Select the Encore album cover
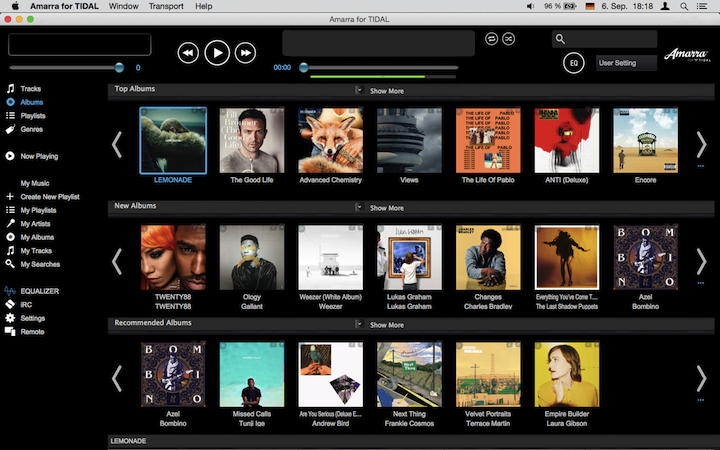 (646, 141)
